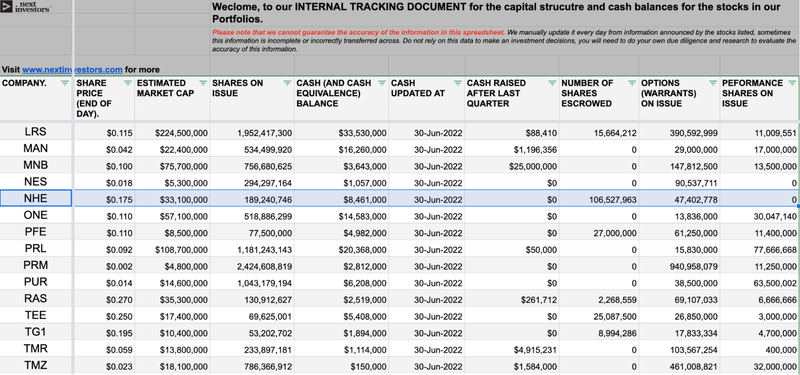This screenshot has height=375, width=800.
Task: Open the www.nextinvestors.com link
Action: (x=72, y=70)
